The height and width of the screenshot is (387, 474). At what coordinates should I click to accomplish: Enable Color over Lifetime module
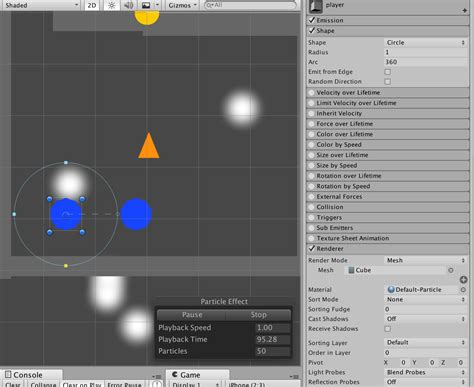point(312,134)
